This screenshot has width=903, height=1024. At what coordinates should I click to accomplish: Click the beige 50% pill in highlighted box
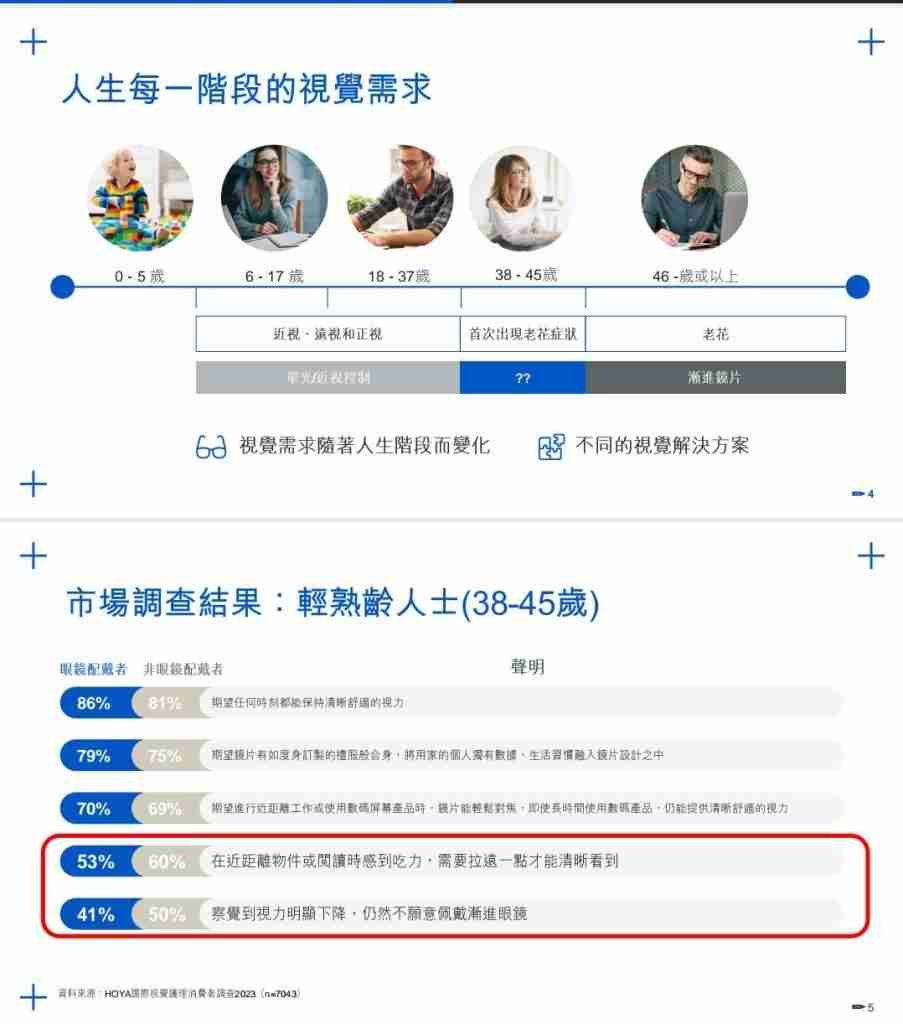point(167,914)
